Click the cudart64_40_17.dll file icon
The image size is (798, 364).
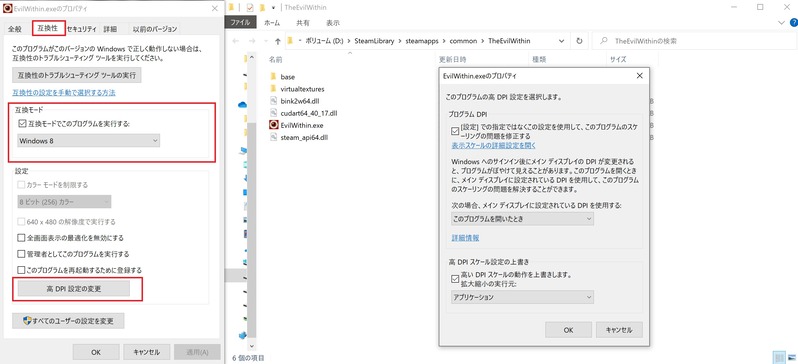(x=274, y=113)
